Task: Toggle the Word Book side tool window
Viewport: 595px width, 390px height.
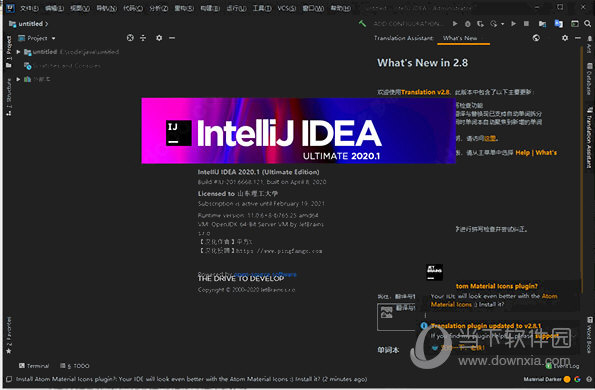Action: coord(589,335)
